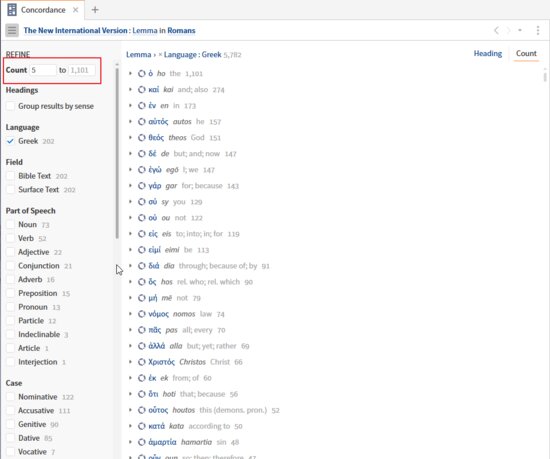The width and height of the screenshot is (550, 459).
Task: Expand the δέ de entry
Action: [130, 154]
